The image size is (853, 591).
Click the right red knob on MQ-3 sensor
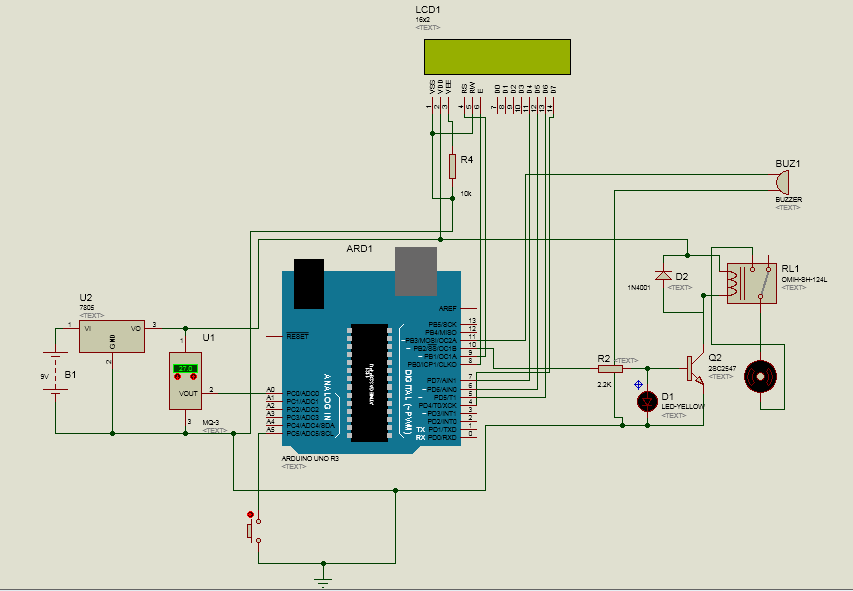tap(193, 377)
